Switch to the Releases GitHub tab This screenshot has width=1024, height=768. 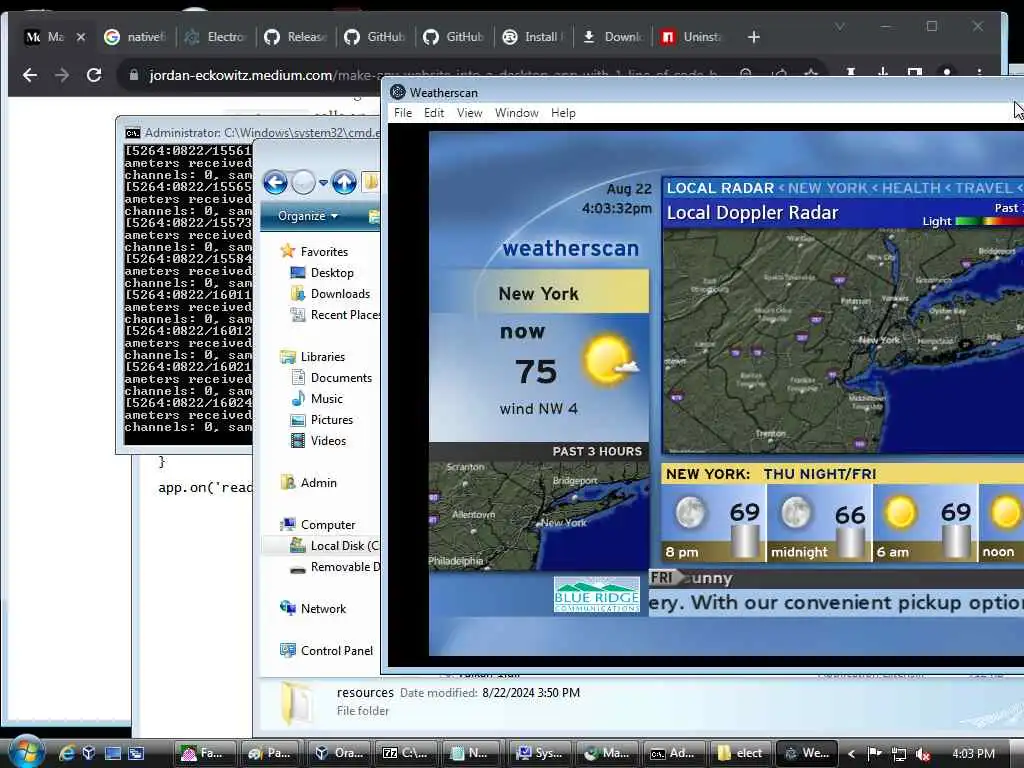(295, 37)
